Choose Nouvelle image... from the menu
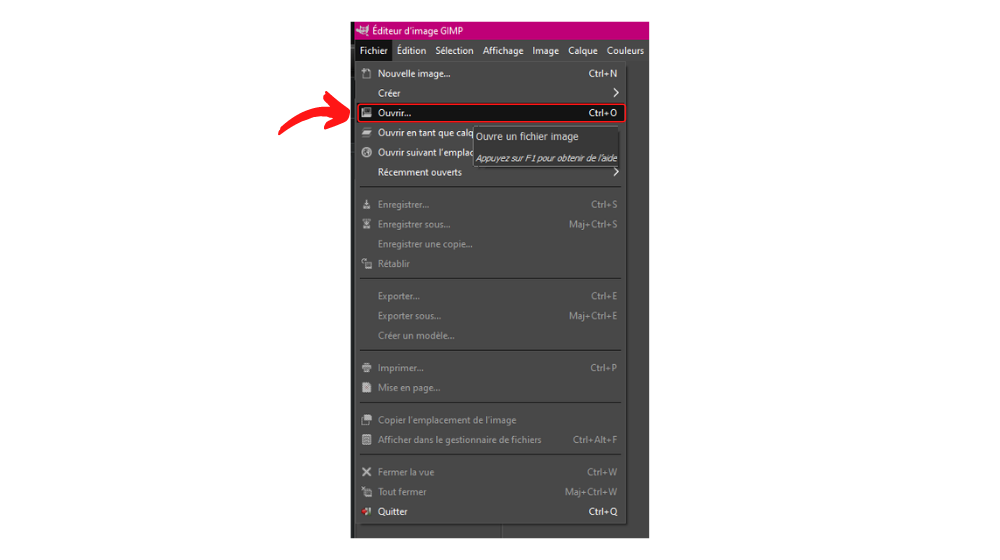 click(x=490, y=73)
